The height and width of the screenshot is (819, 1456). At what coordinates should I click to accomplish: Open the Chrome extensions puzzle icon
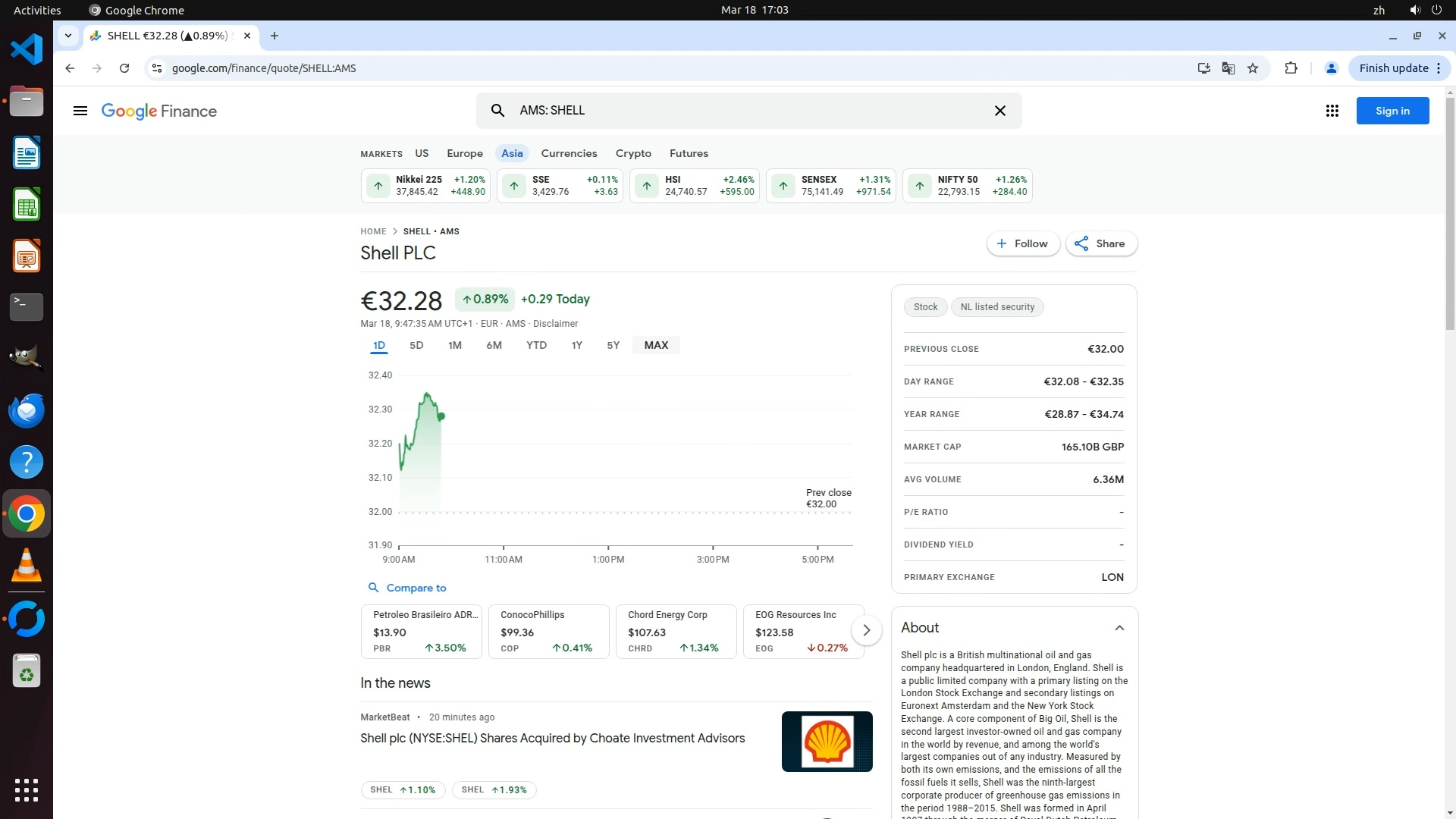1291,68
